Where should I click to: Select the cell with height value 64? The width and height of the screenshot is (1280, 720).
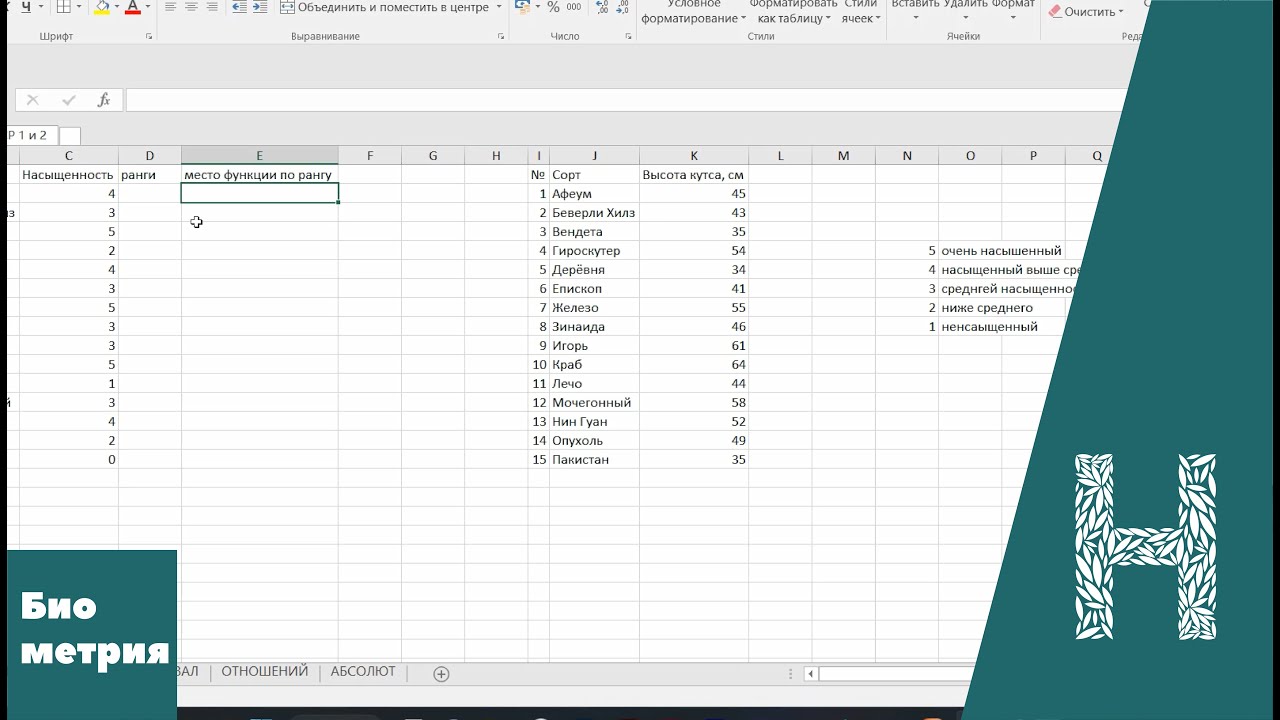(x=694, y=365)
